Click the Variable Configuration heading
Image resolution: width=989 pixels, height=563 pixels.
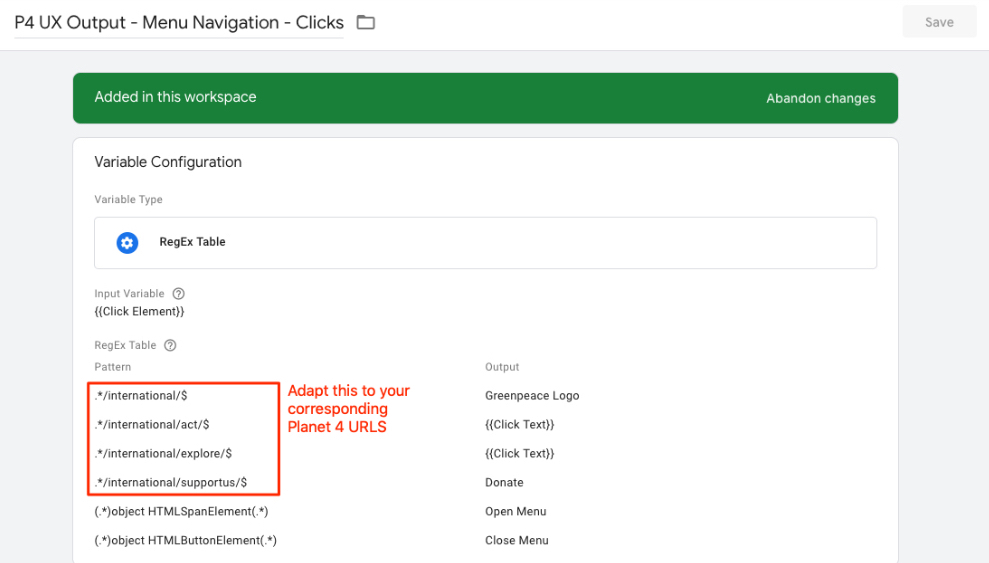click(168, 162)
